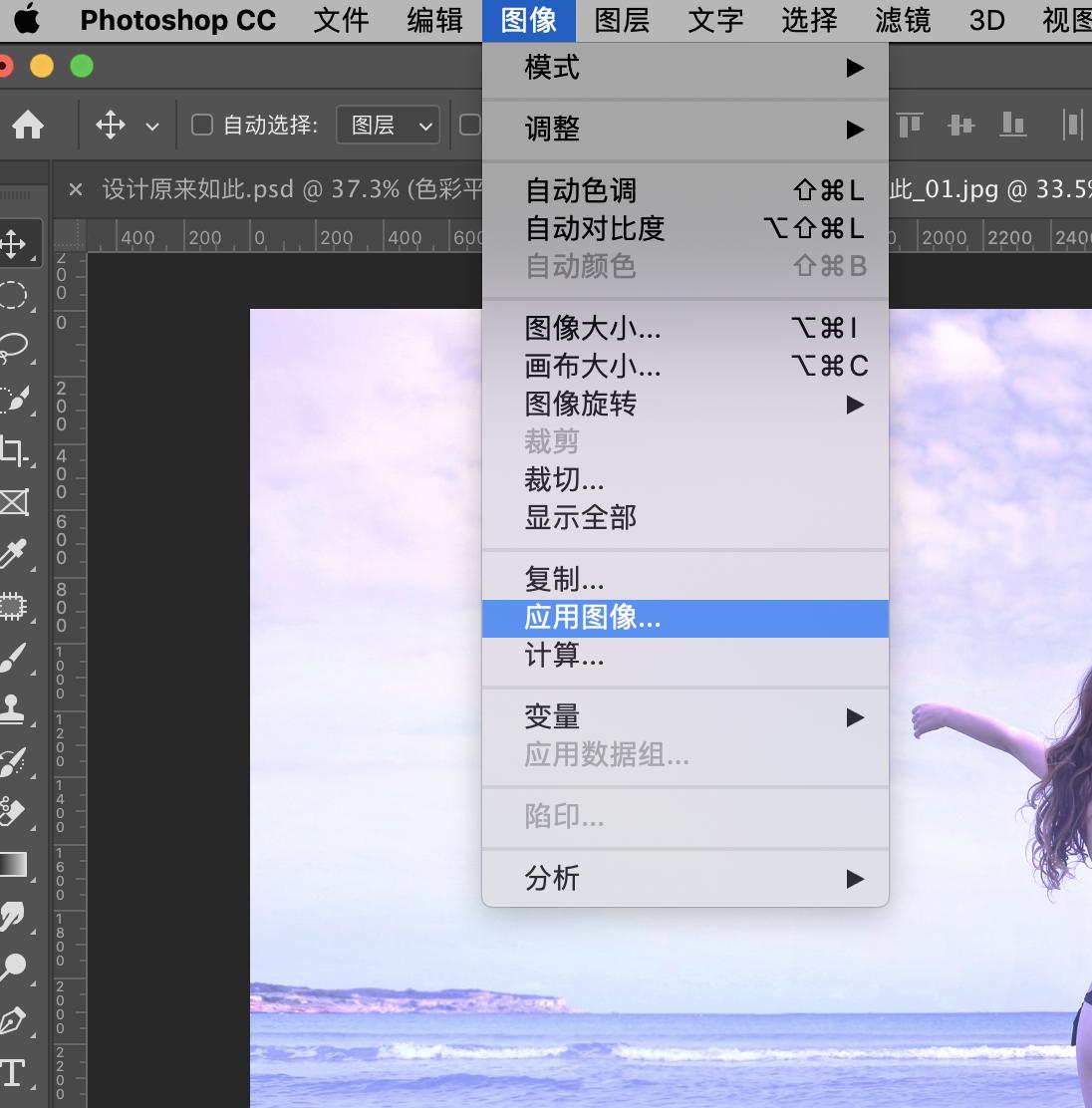Open the 滤镜 menu
1092x1108 pixels.
point(900,20)
